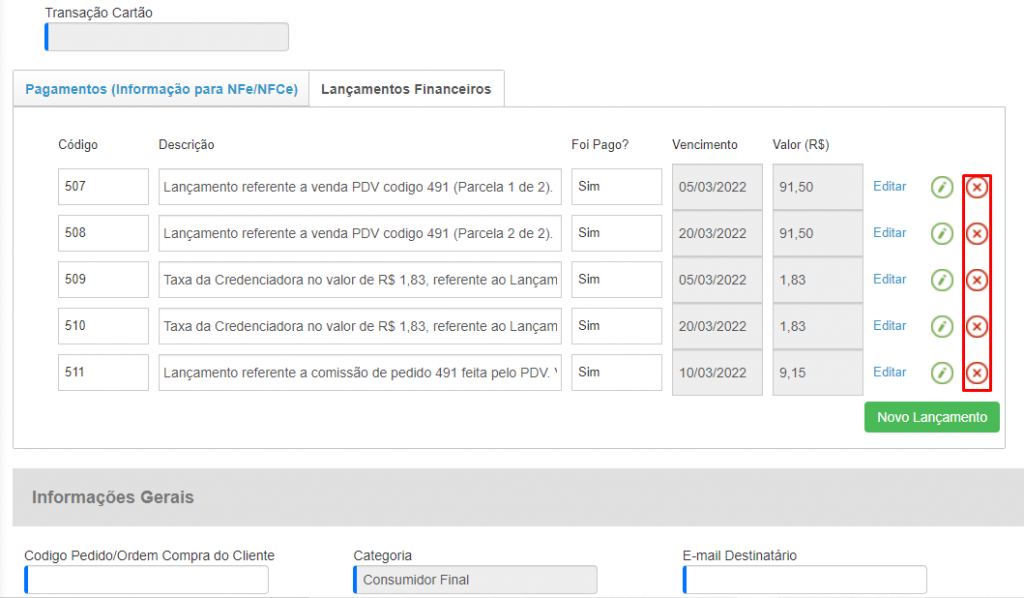The height and width of the screenshot is (598, 1024).
Task: Click the Foi Pago? column header
Action: click(x=600, y=144)
